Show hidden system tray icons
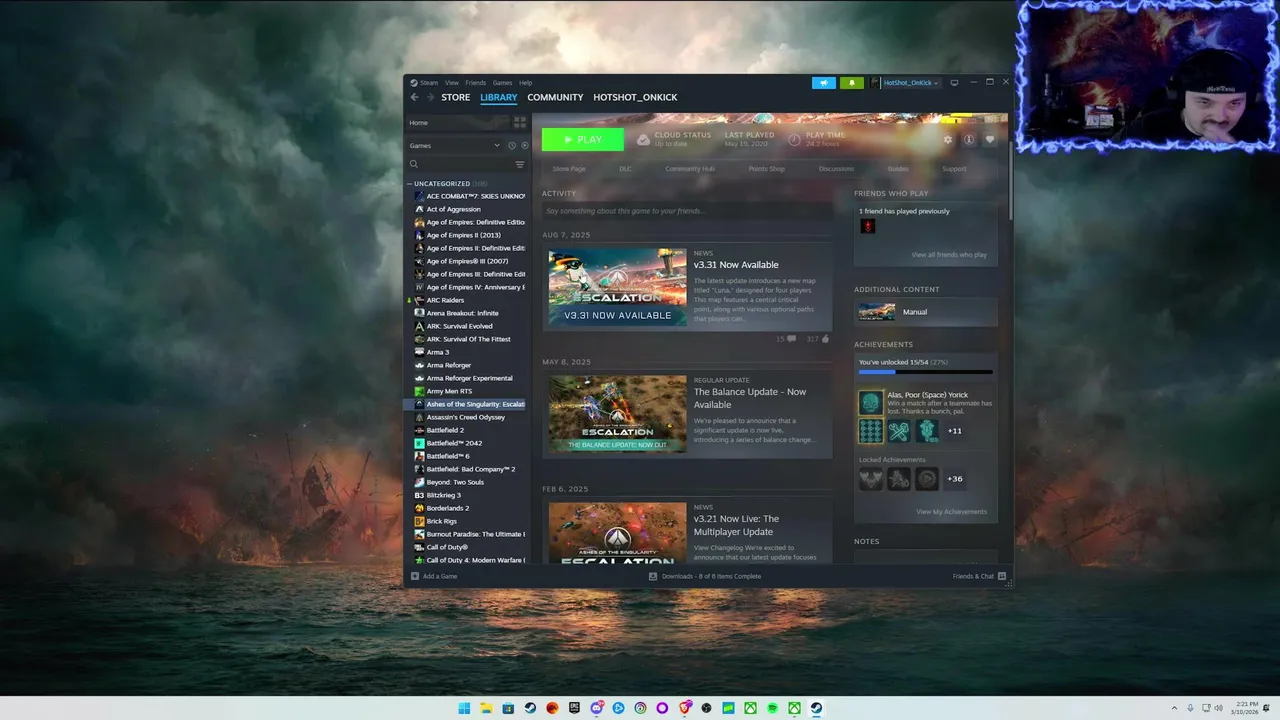Viewport: 1280px width, 720px height. point(1175,708)
